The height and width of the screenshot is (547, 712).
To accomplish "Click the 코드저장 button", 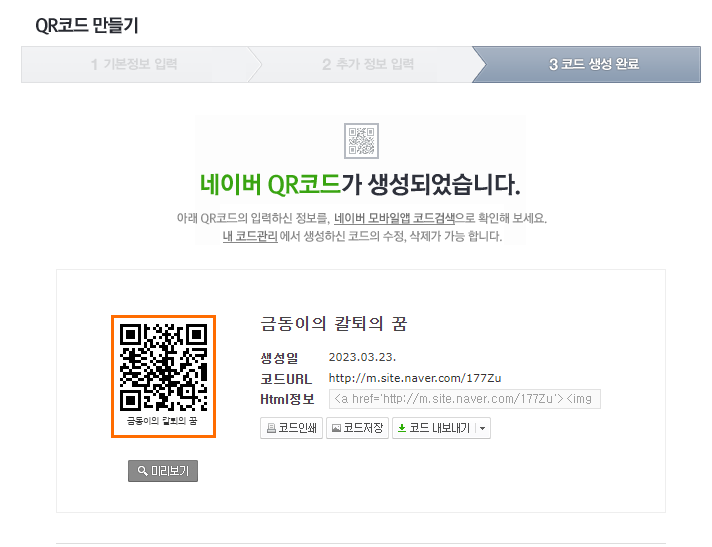I will coord(357,428).
